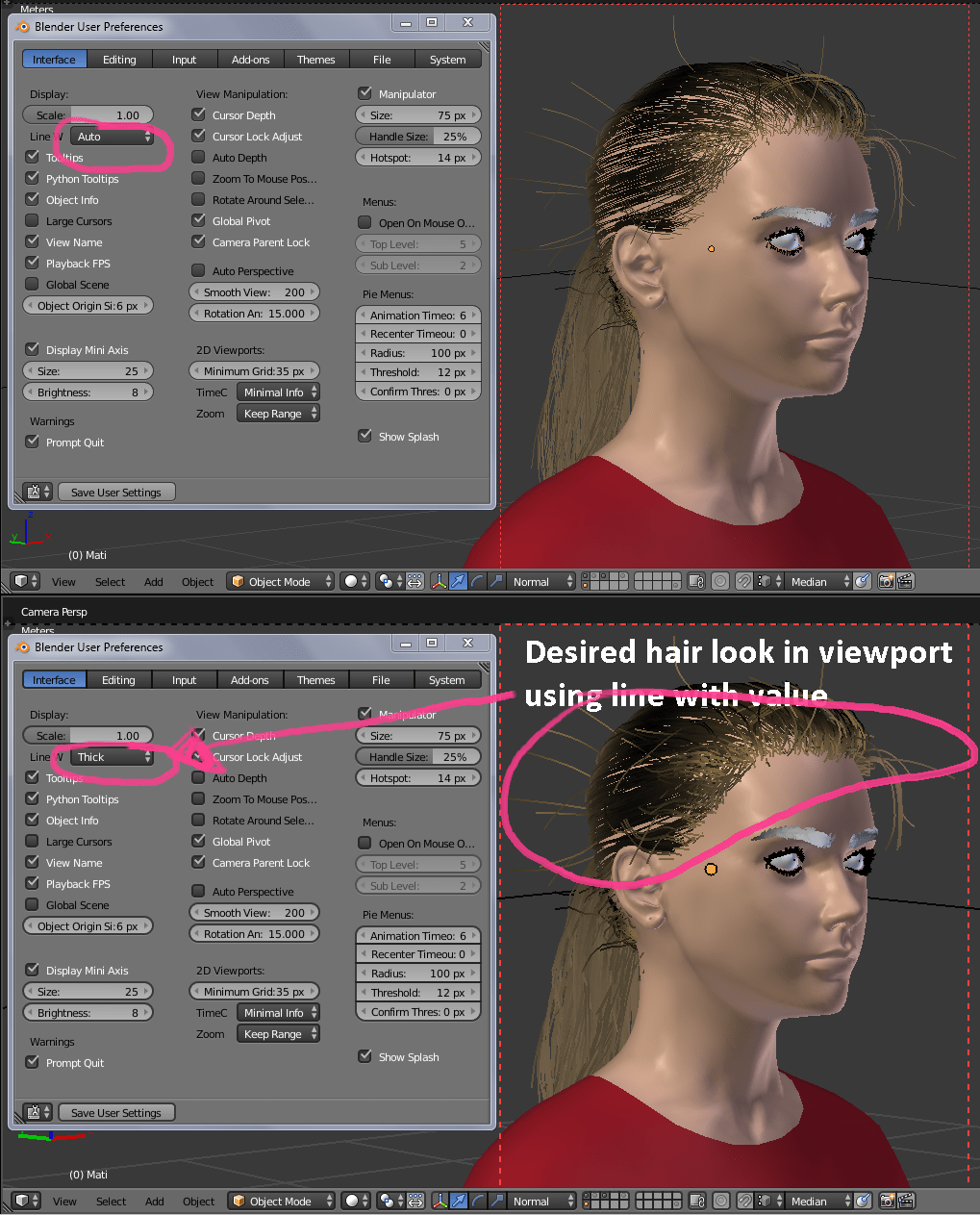Image resolution: width=980 pixels, height=1215 pixels.
Task: Toggle the 3D manipulator widget icon
Action: (440, 581)
